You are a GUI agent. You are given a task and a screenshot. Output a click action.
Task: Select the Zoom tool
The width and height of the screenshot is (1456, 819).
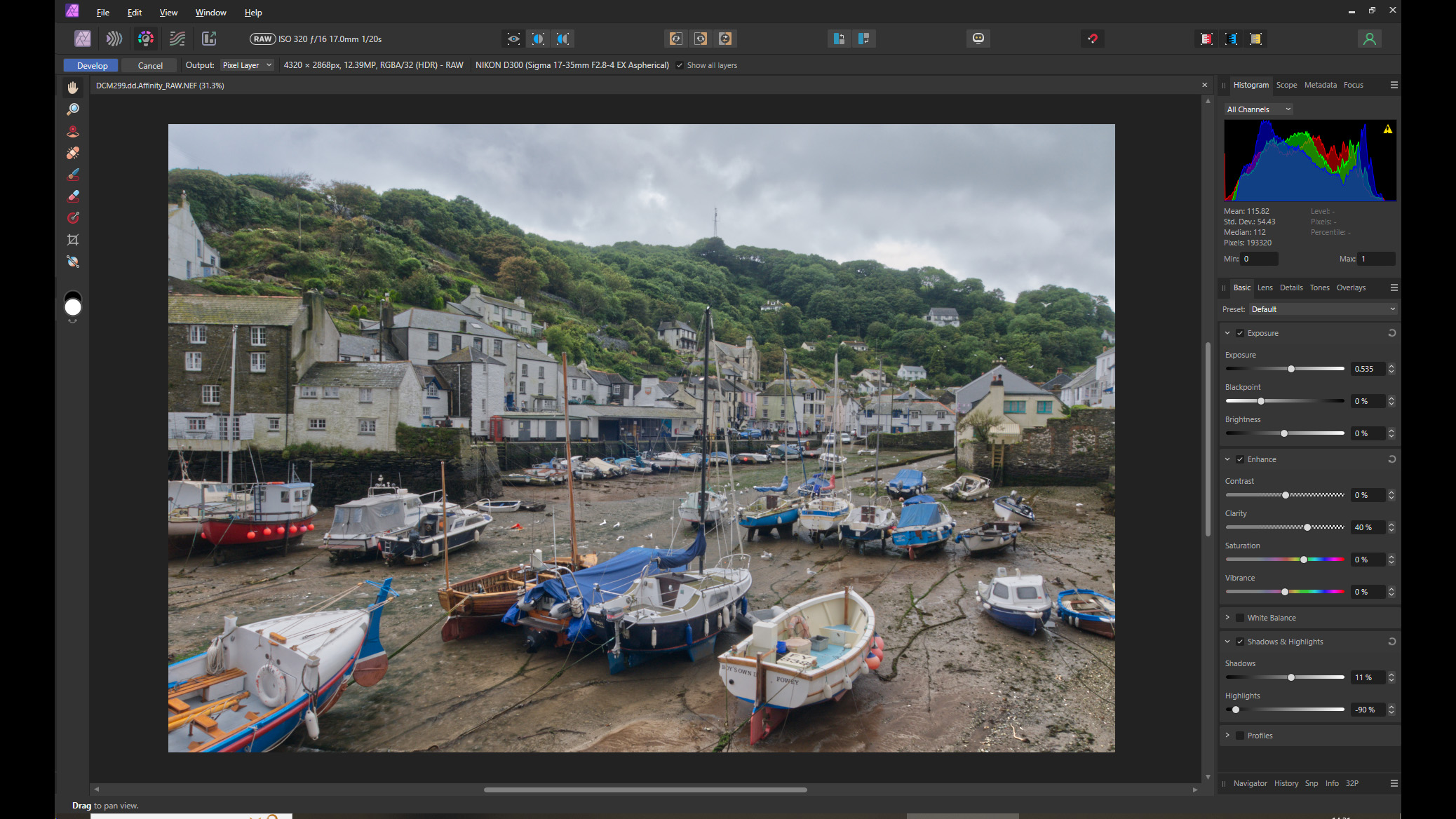(x=73, y=109)
